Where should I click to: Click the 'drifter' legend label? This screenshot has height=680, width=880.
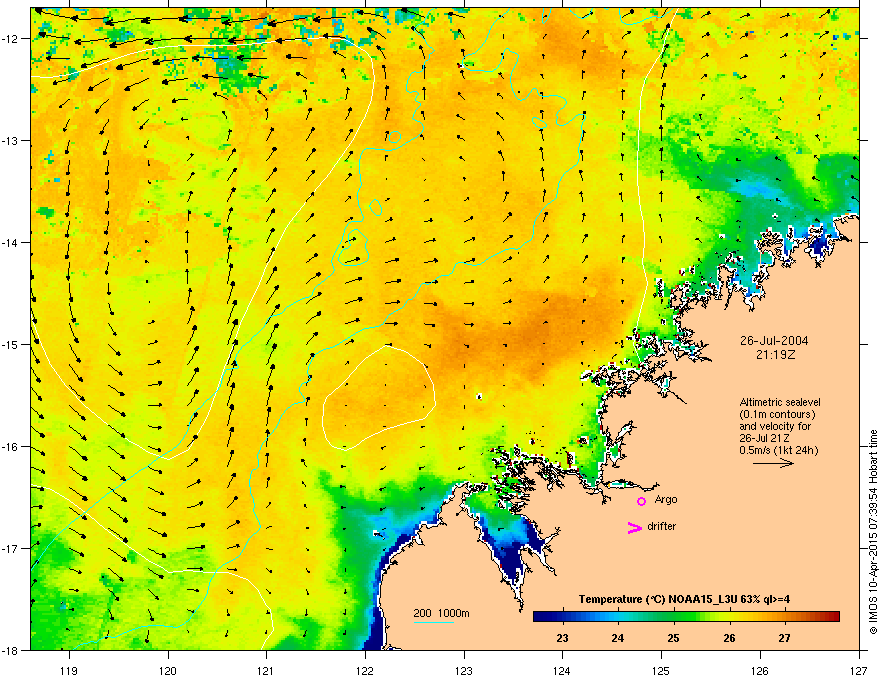(661, 526)
